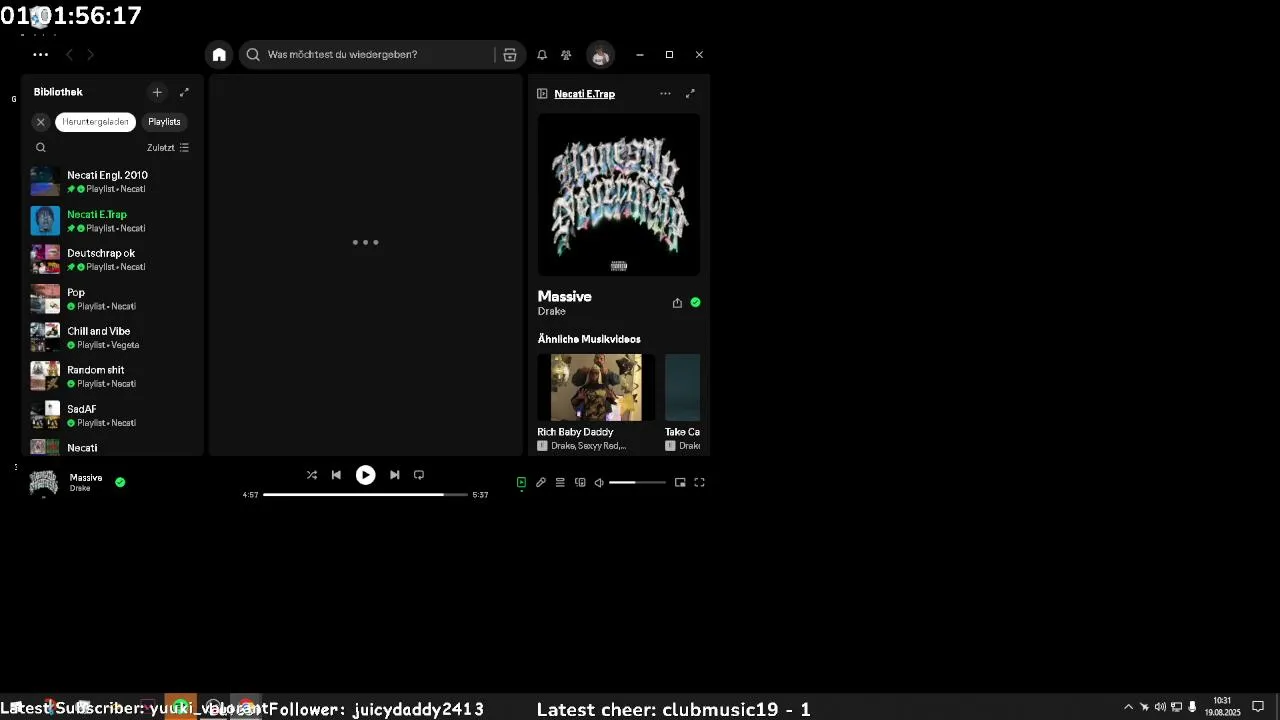Open the Windows taskbar volume icon
This screenshot has width=1280, height=720.
click(1160, 707)
